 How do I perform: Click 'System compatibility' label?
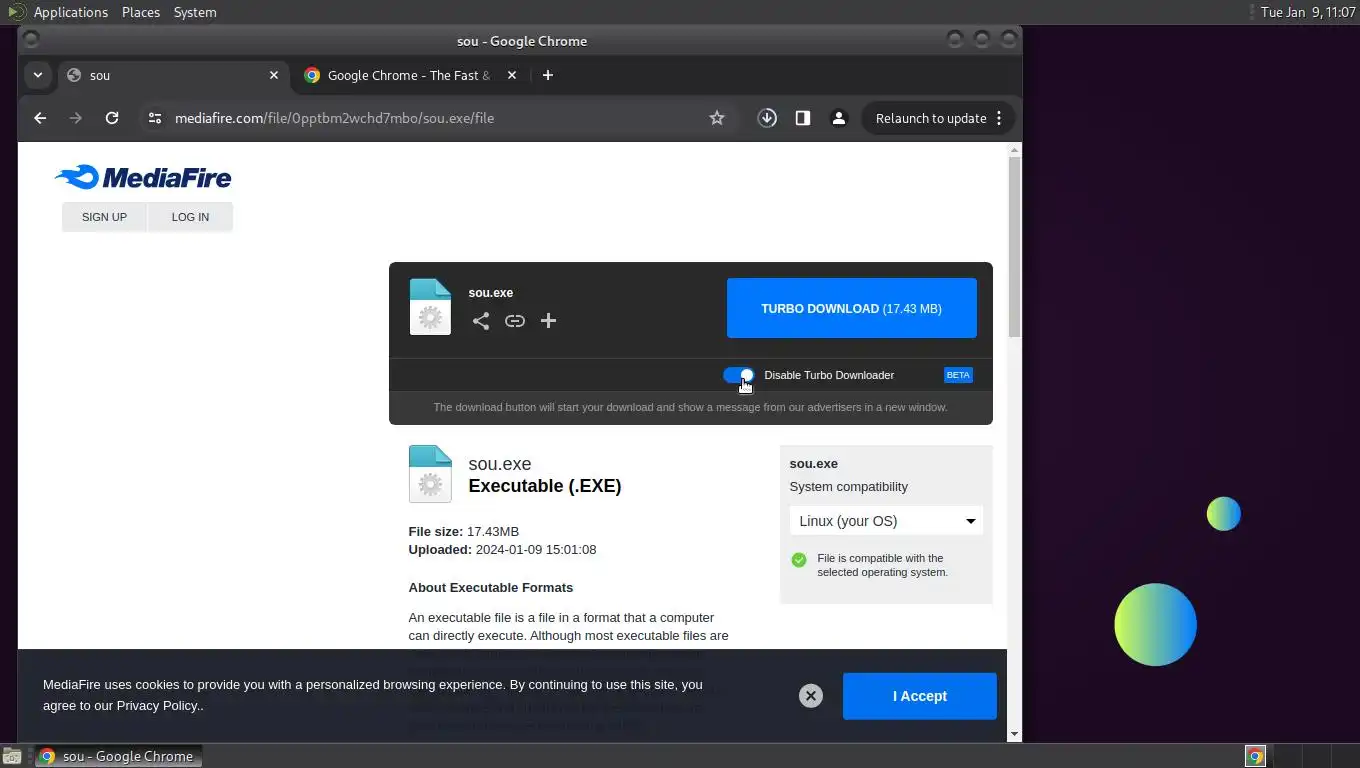(x=849, y=486)
